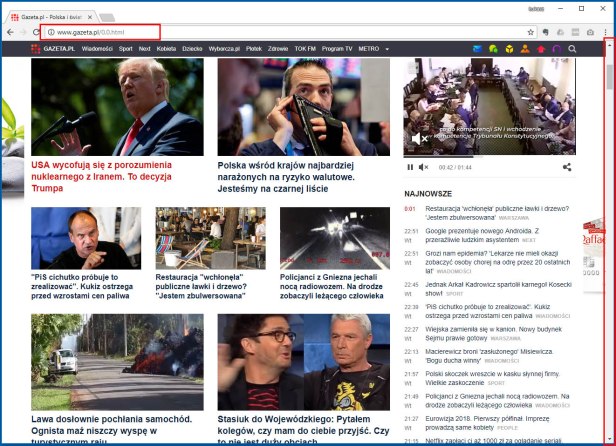Click the page scrollbar down arrow
The width and height of the screenshot is (616, 446).
coord(610,439)
